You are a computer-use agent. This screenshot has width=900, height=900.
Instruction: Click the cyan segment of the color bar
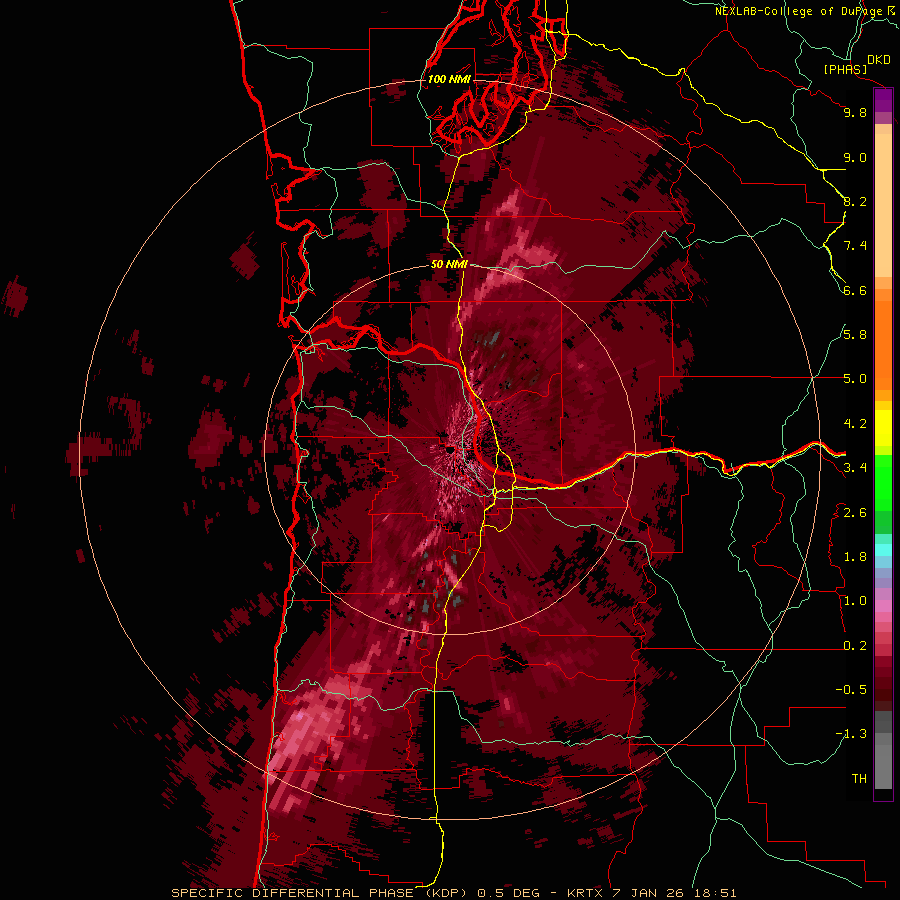click(x=883, y=549)
